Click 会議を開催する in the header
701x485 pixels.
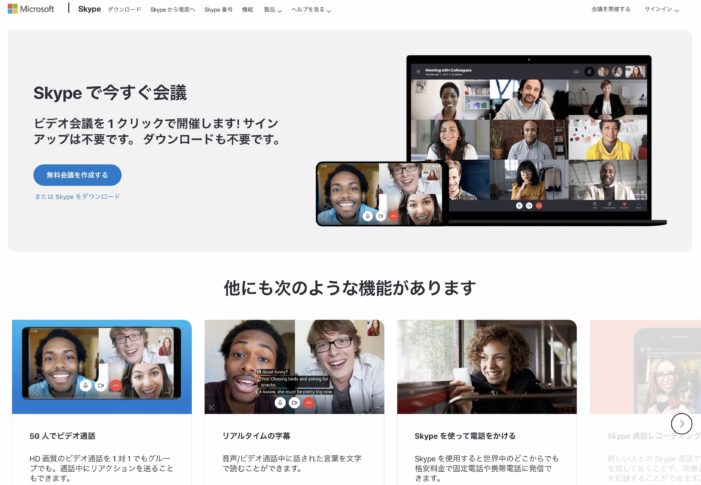point(610,9)
